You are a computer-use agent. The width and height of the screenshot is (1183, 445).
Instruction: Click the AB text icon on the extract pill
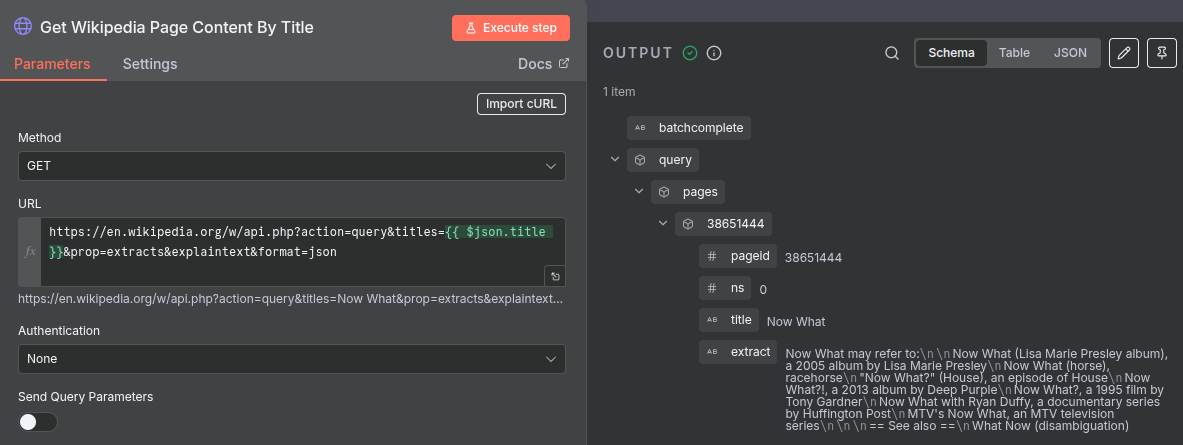click(712, 352)
